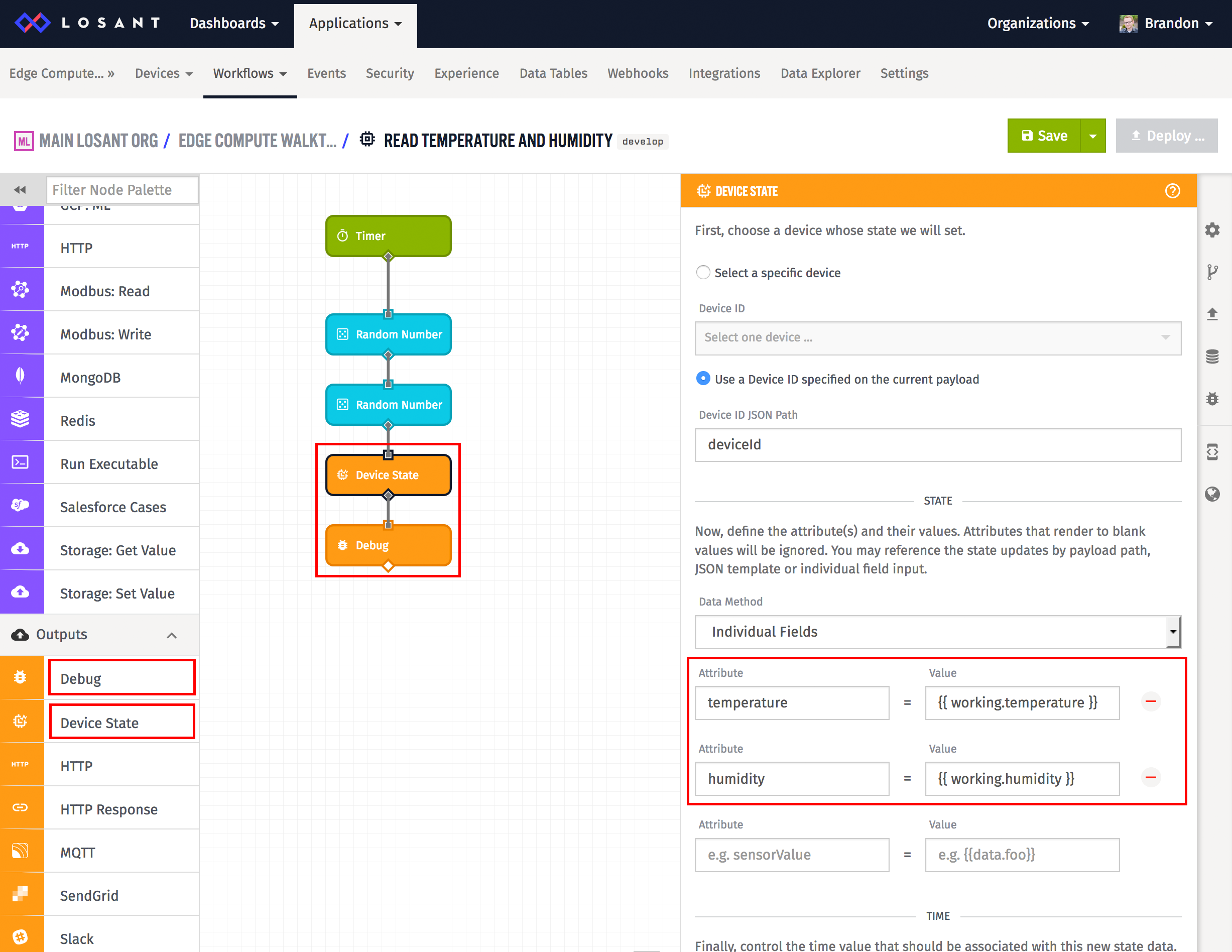
Task: Click the green Save button
Action: coord(1044,136)
